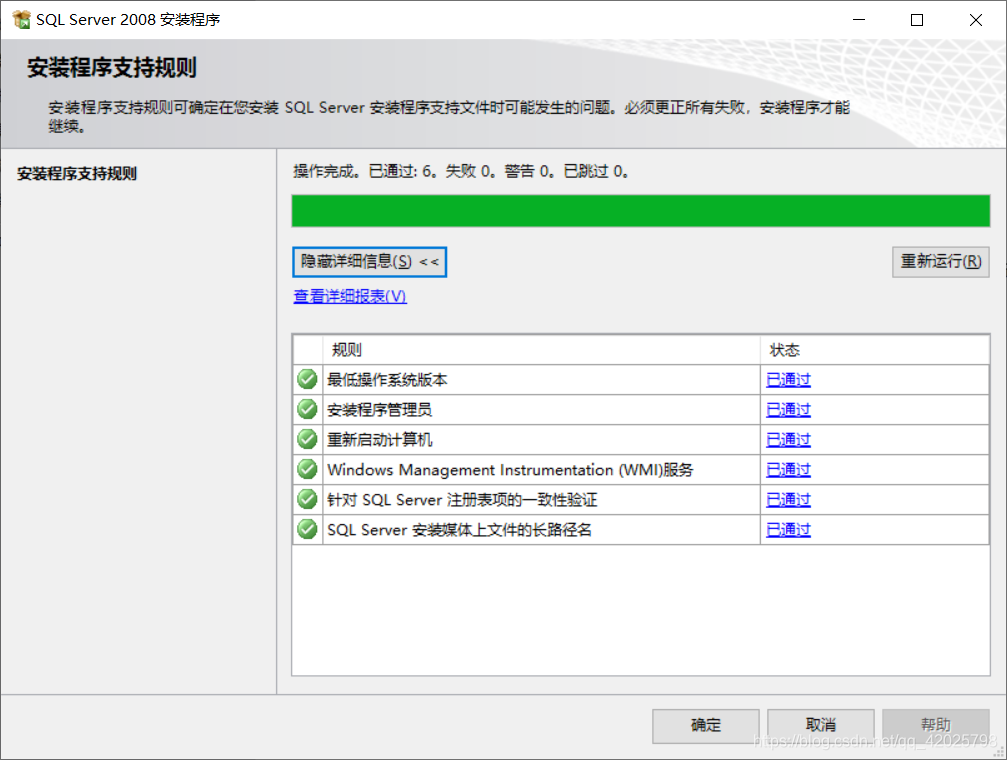
Task: Select 针对 SQL Server 注册表项的一致性验证 text
Action: 462,500
